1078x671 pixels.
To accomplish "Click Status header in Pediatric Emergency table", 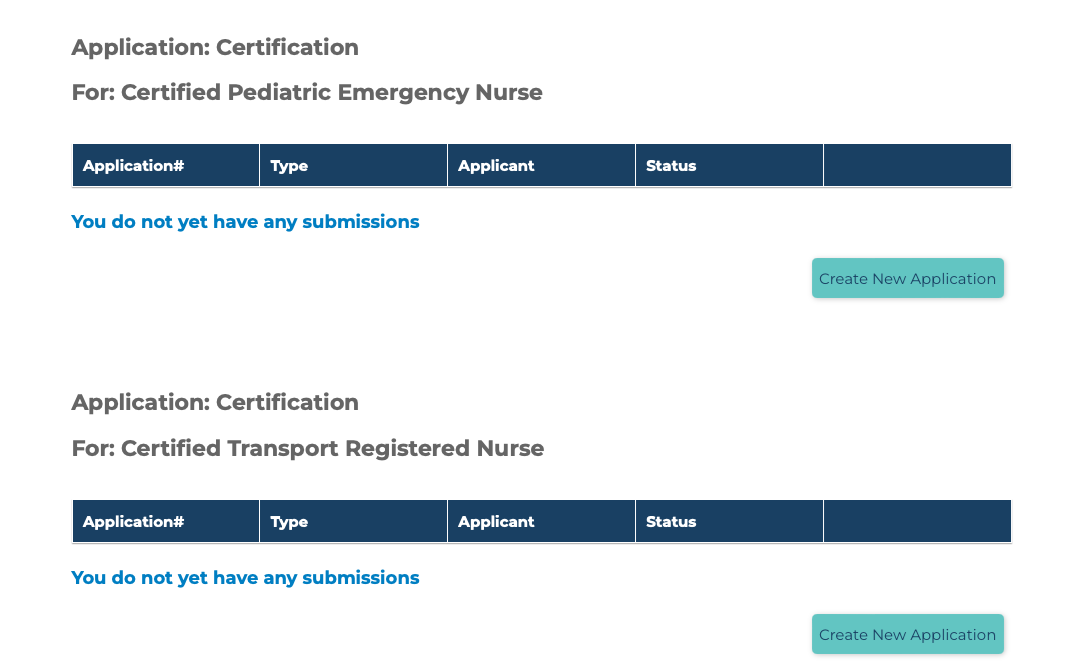I will coord(671,166).
